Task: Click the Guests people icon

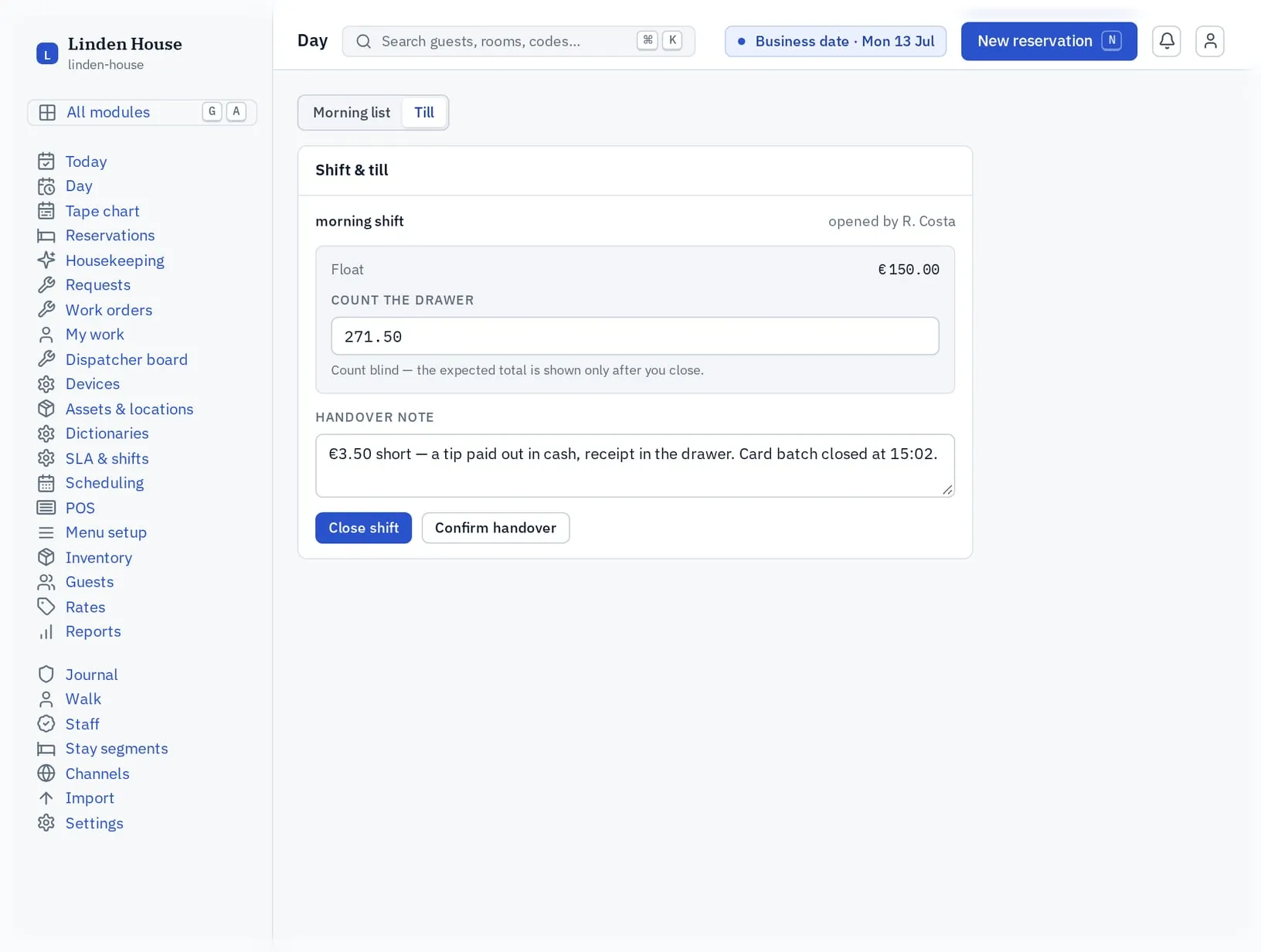Action: 46,582
